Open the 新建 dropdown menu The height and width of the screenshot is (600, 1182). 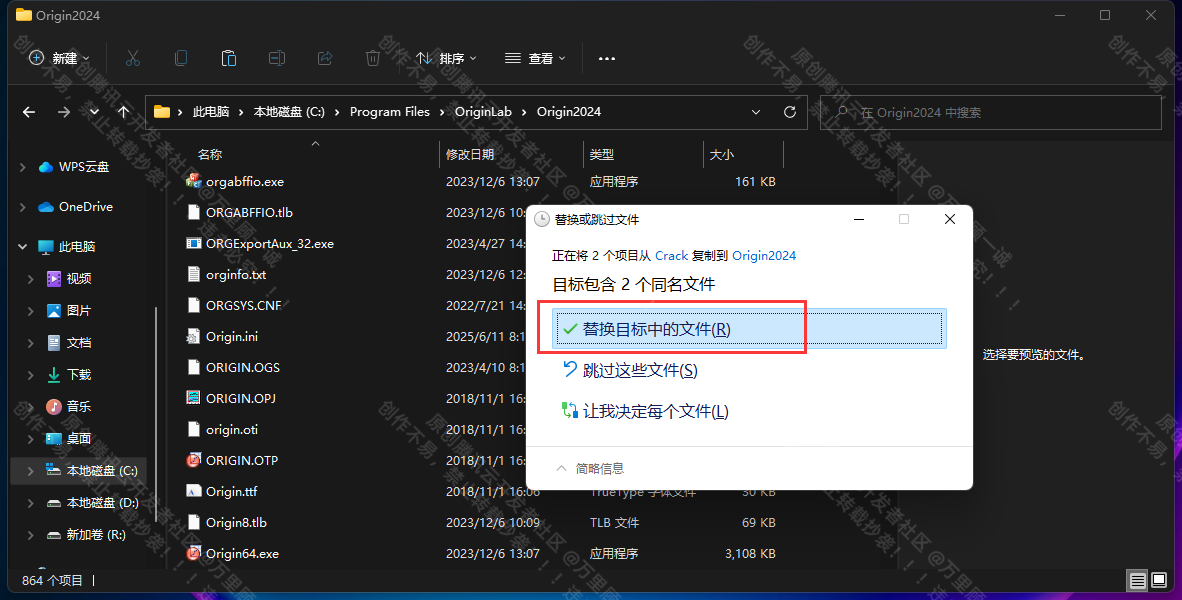(59, 58)
